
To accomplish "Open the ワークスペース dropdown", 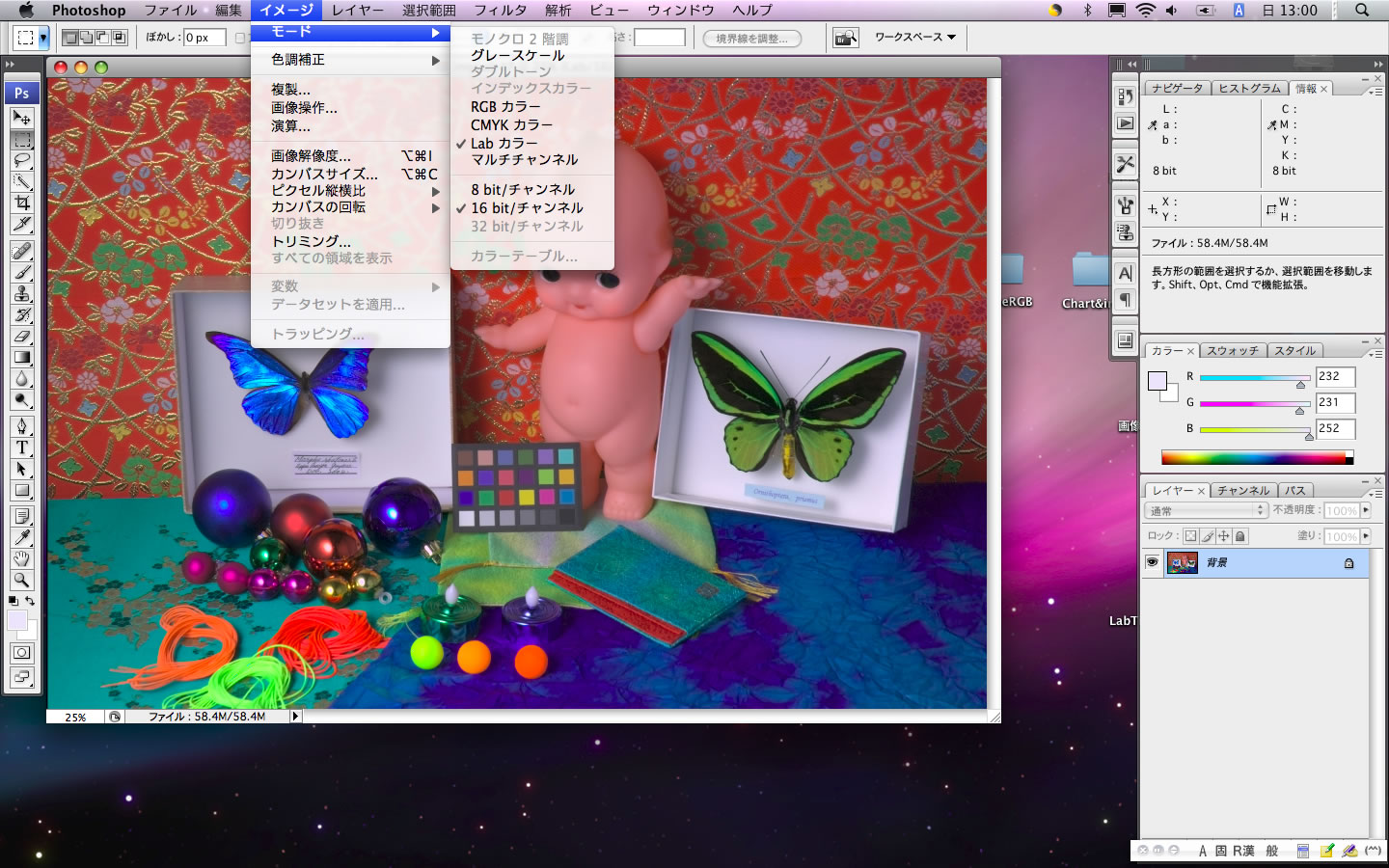I will (914, 38).
